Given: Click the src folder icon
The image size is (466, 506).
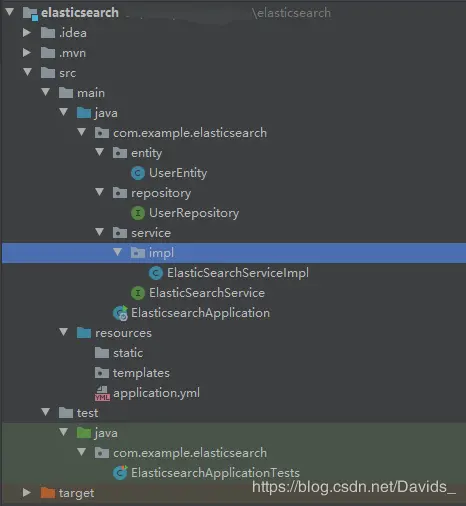Looking at the screenshot, I should click(48, 73).
